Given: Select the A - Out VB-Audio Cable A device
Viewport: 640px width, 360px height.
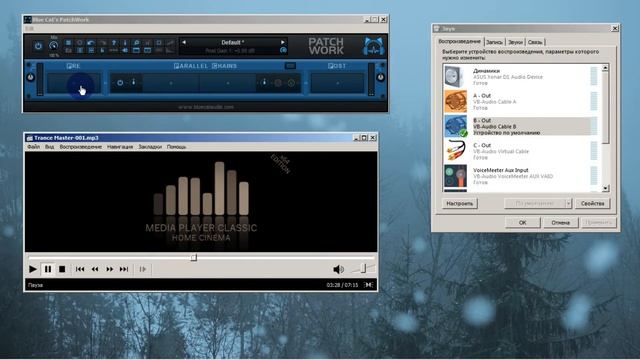Looking at the screenshot, I should pyautogui.click(x=521, y=102).
